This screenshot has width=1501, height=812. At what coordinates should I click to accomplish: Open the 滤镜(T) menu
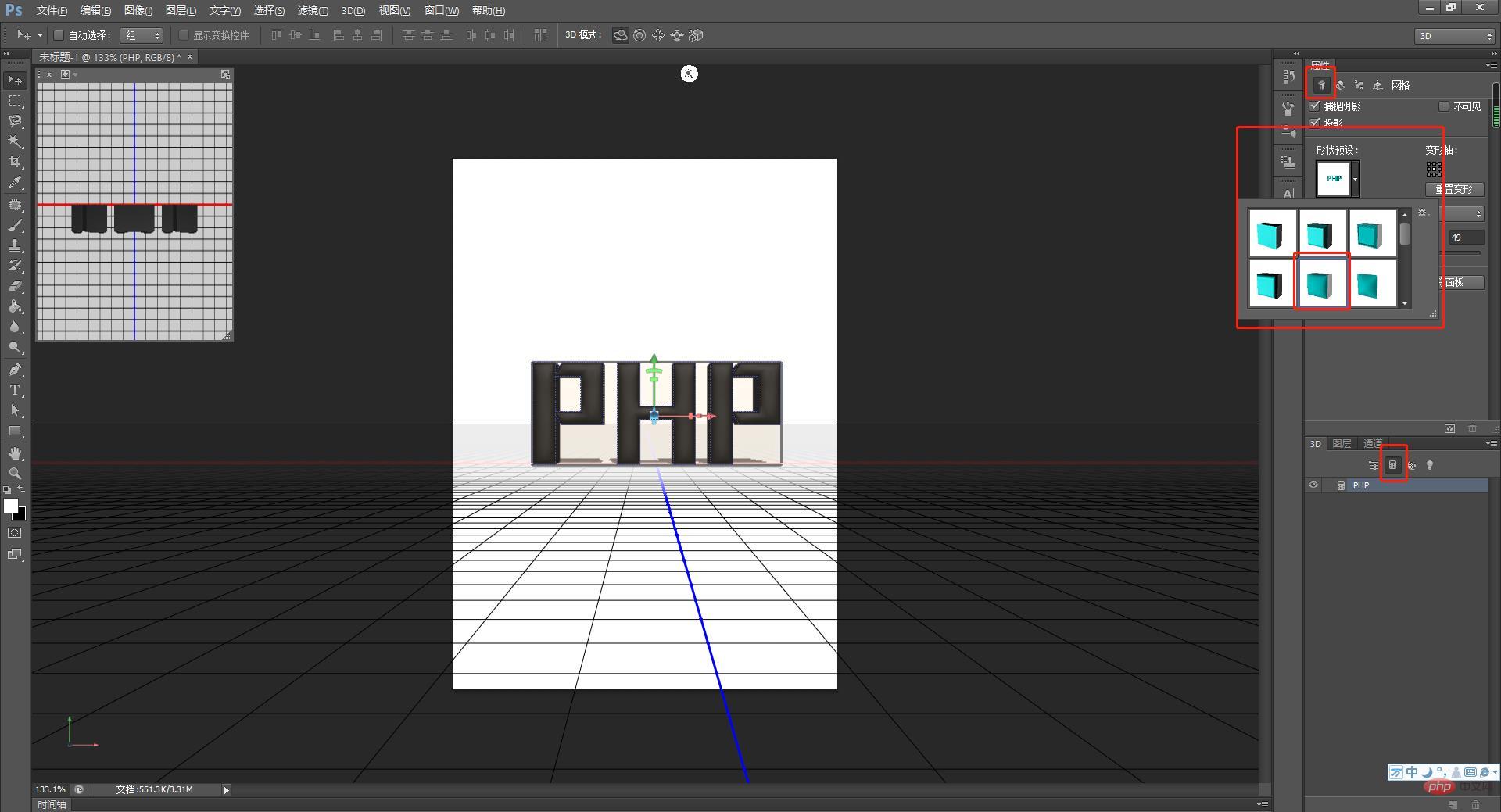pos(313,10)
